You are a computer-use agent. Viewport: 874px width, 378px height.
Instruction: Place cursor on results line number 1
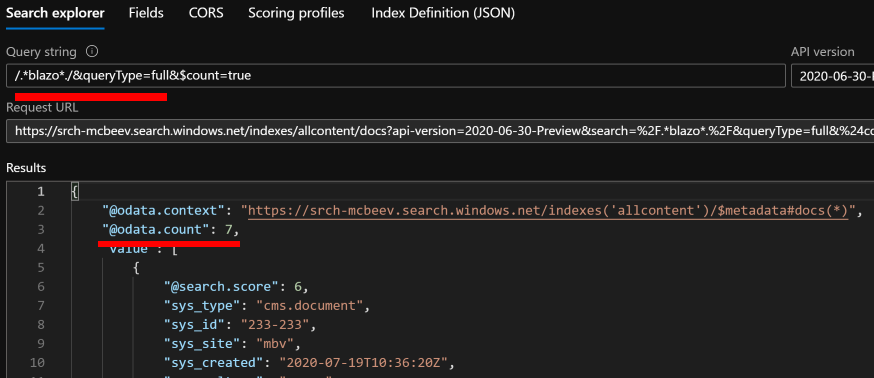pyautogui.click(x=40, y=192)
